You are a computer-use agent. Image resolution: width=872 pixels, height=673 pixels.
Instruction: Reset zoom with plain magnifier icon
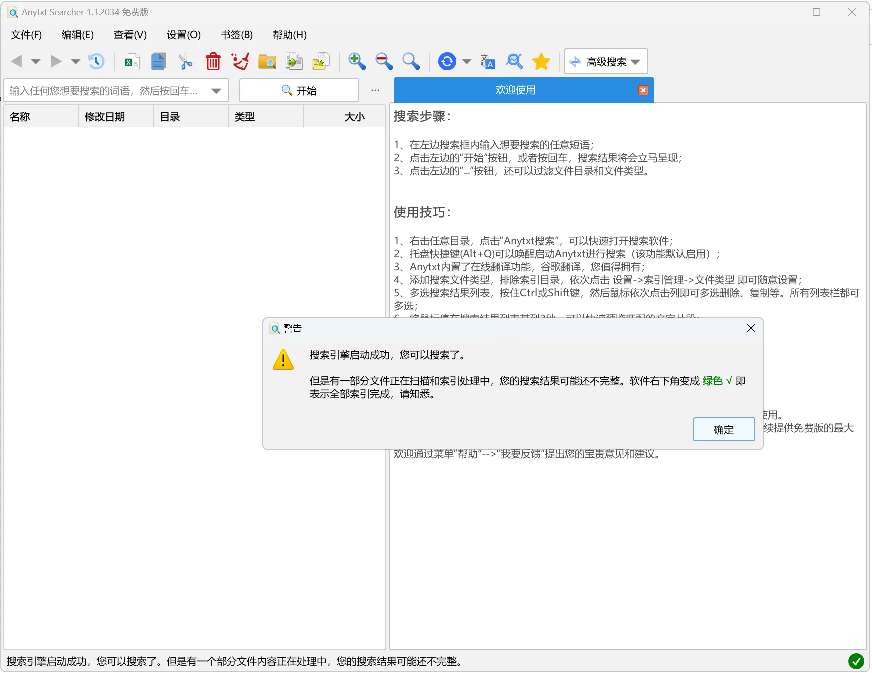click(411, 61)
